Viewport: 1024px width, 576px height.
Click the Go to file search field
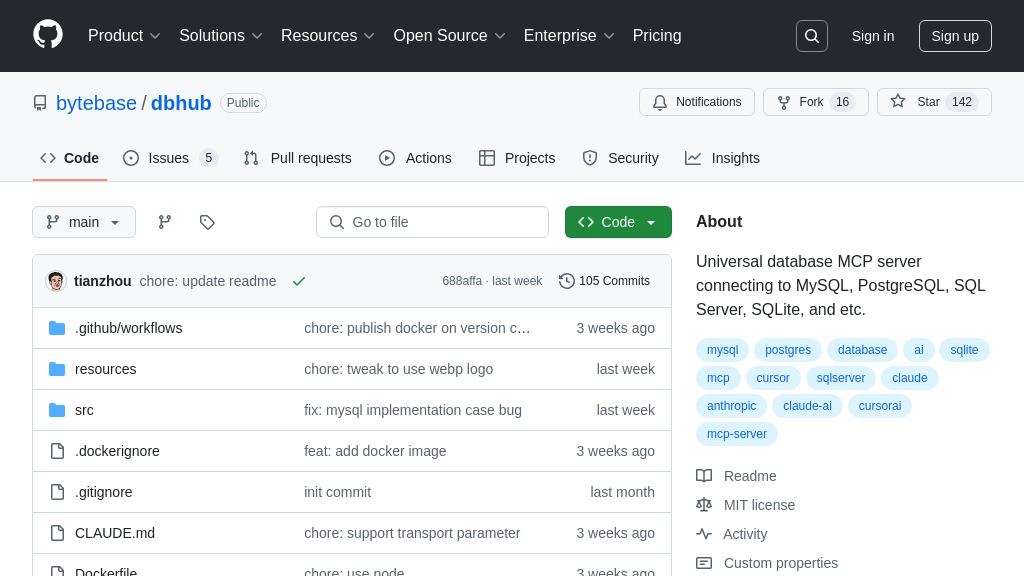pyautogui.click(x=432, y=222)
